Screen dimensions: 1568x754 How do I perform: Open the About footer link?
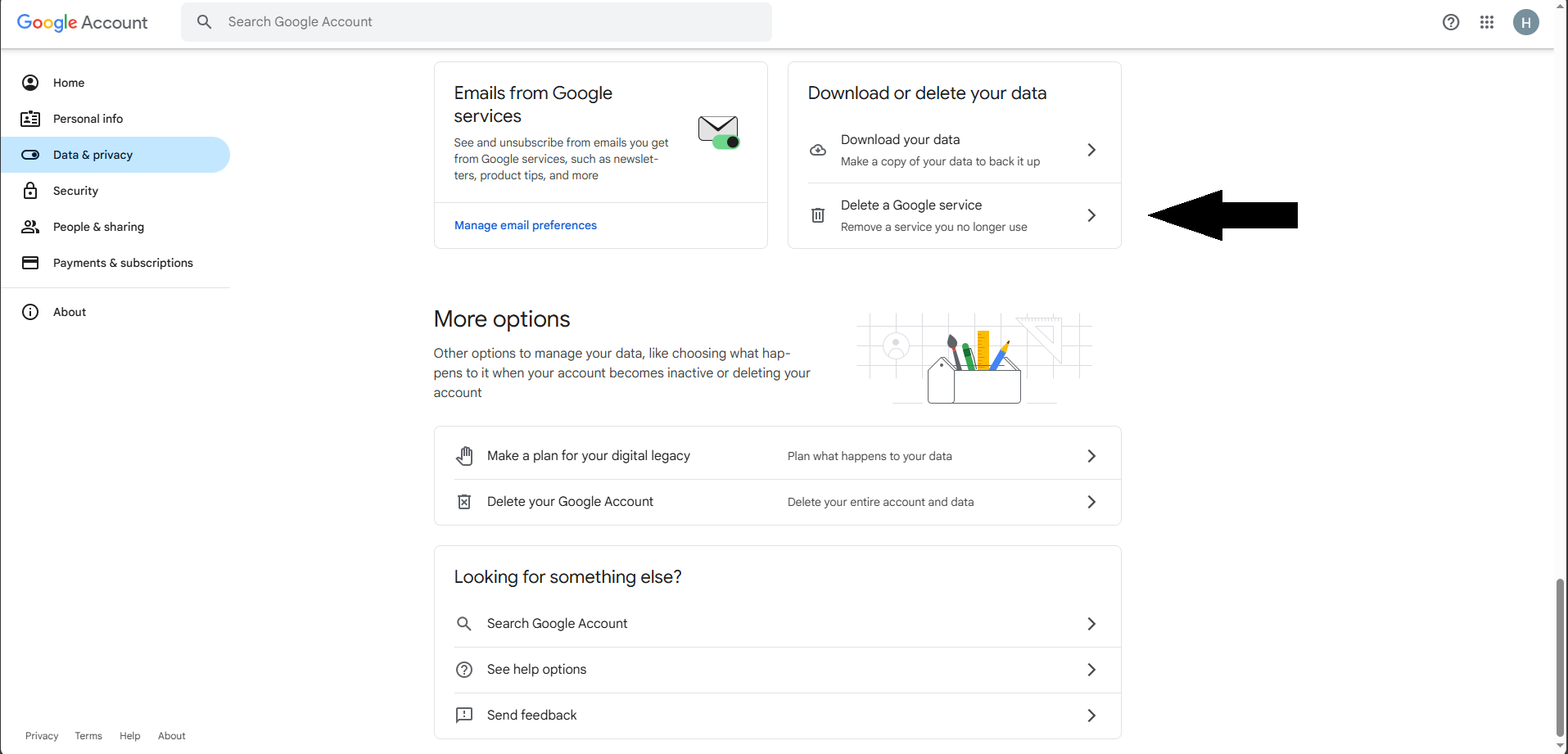[172, 736]
